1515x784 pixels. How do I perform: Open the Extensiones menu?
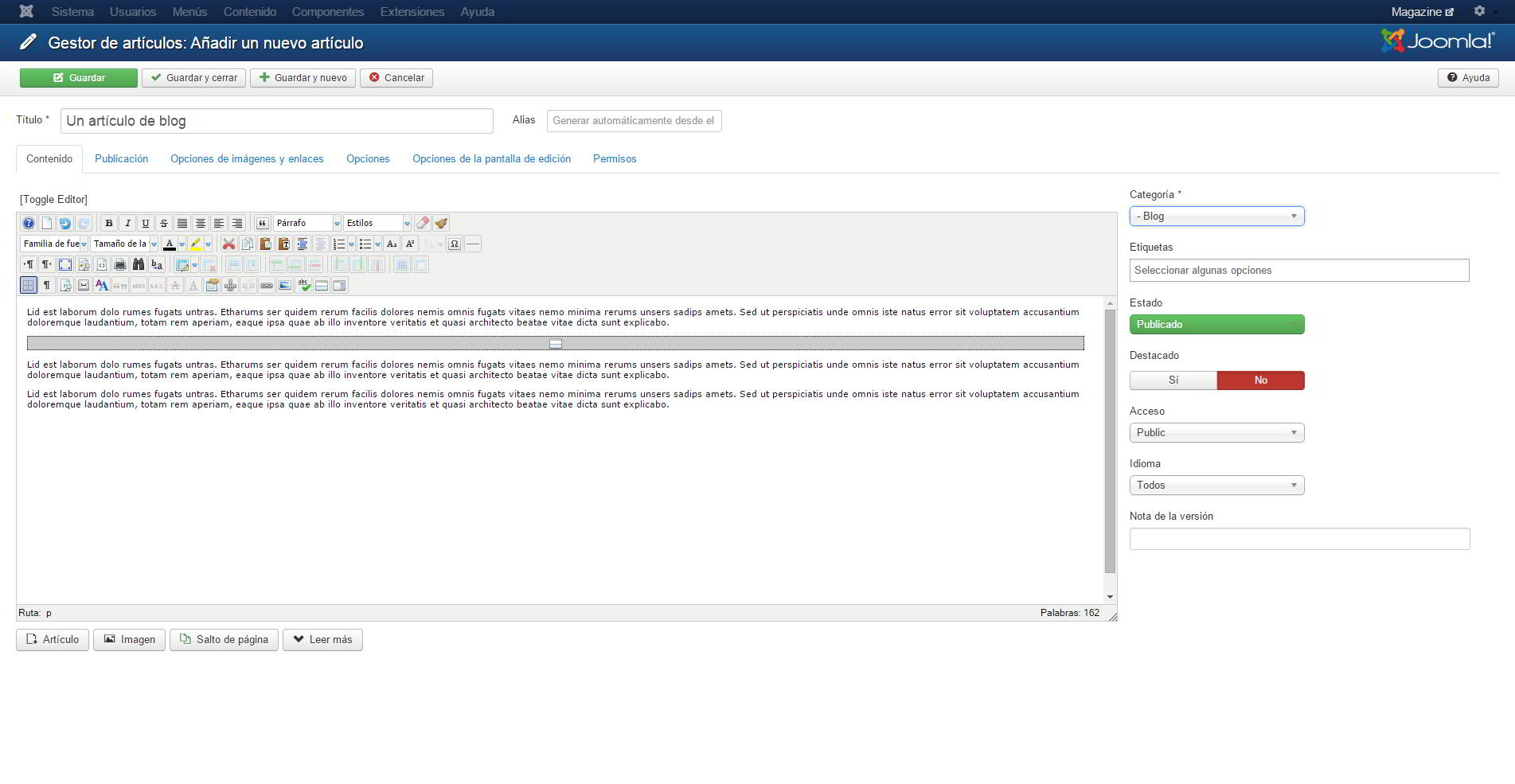tap(412, 12)
